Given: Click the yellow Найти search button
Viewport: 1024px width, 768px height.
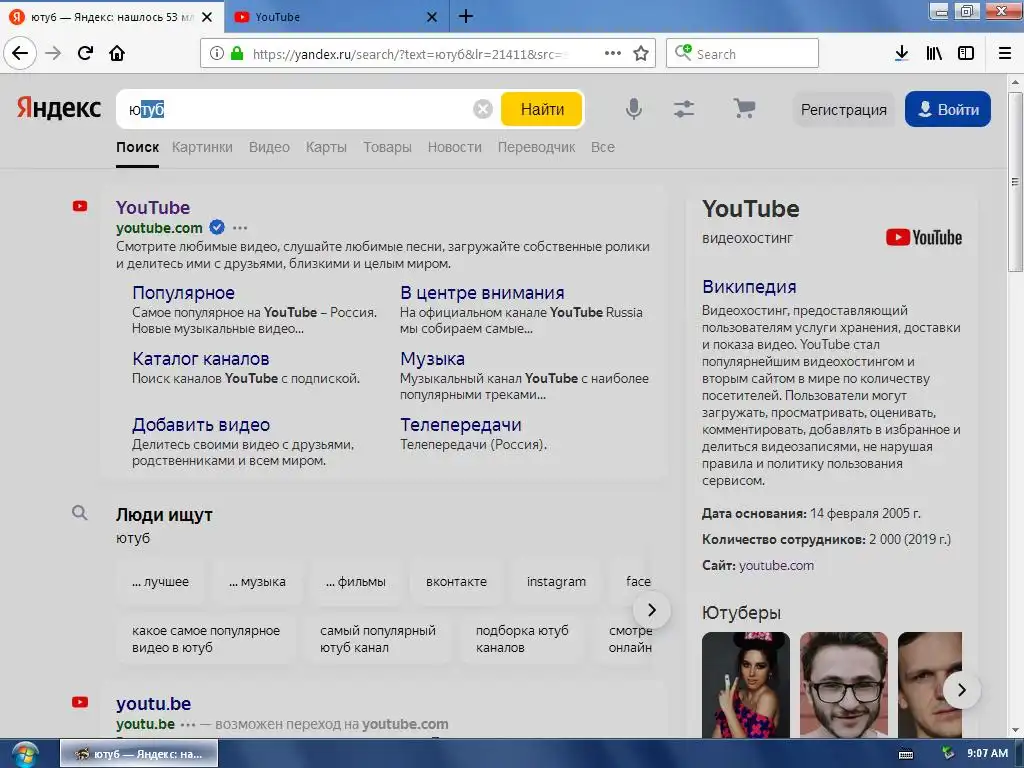Looking at the screenshot, I should 542,109.
